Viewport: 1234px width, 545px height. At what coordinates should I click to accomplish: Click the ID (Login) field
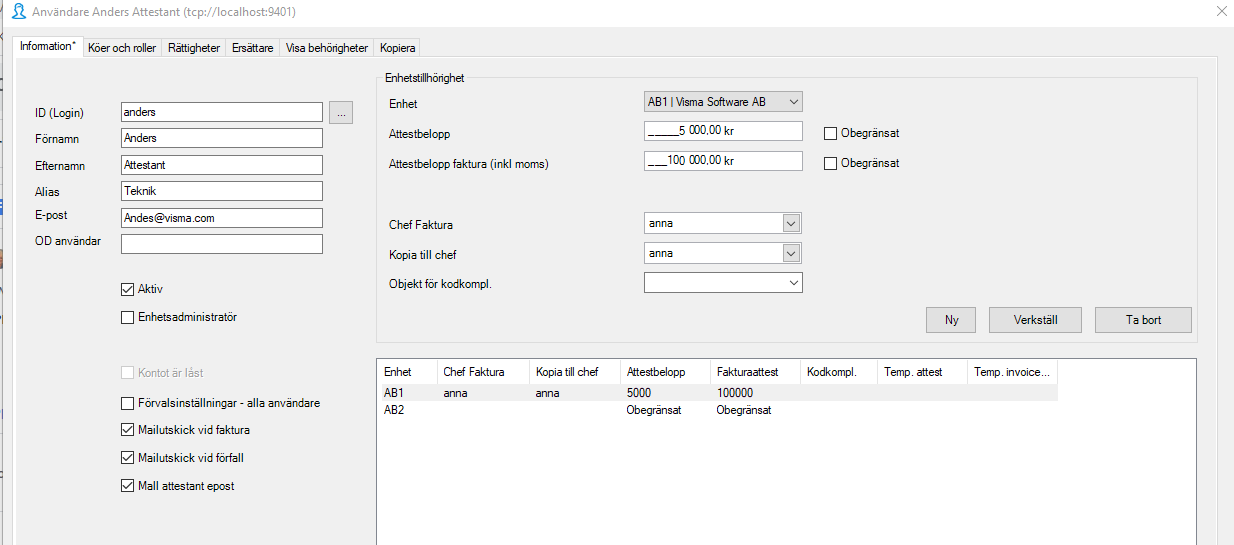pos(222,112)
